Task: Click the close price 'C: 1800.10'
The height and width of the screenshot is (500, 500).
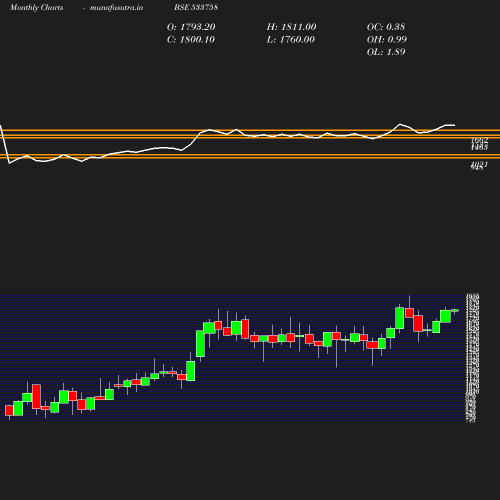Action: (x=191, y=40)
